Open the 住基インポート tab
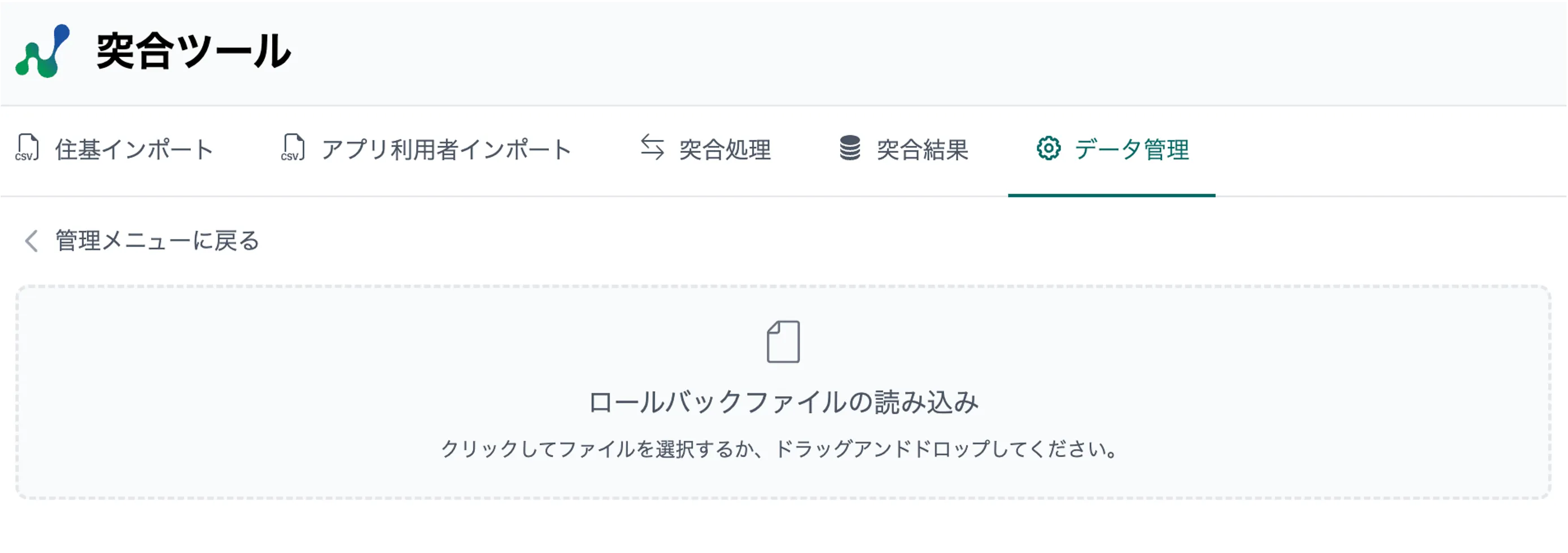Viewport: 1568px width, 553px height. tap(134, 150)
